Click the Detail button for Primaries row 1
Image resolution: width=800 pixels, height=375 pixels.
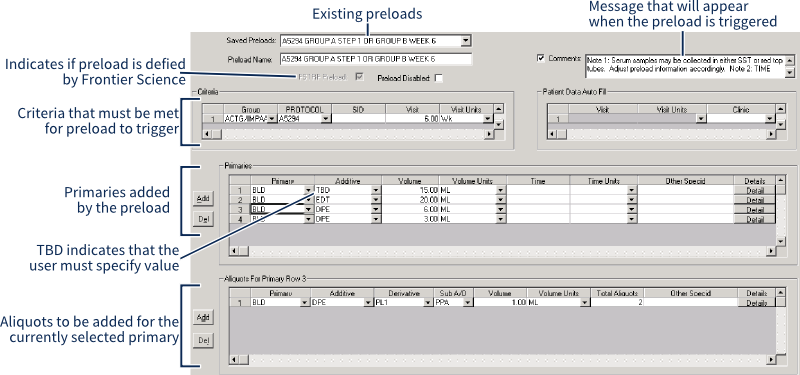click(755, 190)
